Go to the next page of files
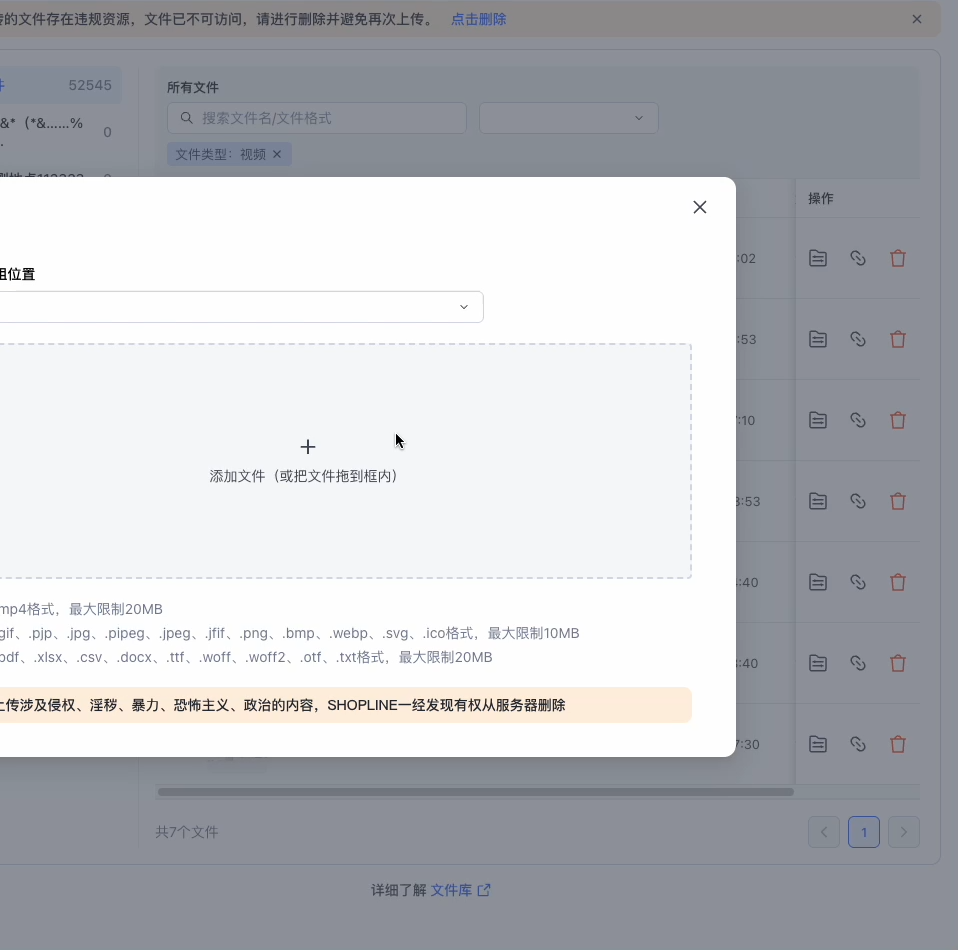 tap(903, 832)
